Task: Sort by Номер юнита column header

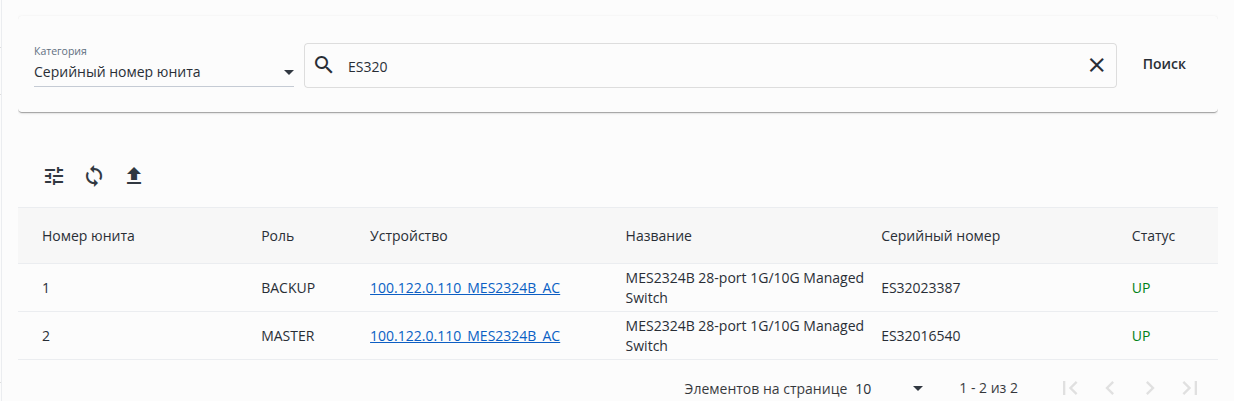Action: pyautogui.click(x=88, y=236)
